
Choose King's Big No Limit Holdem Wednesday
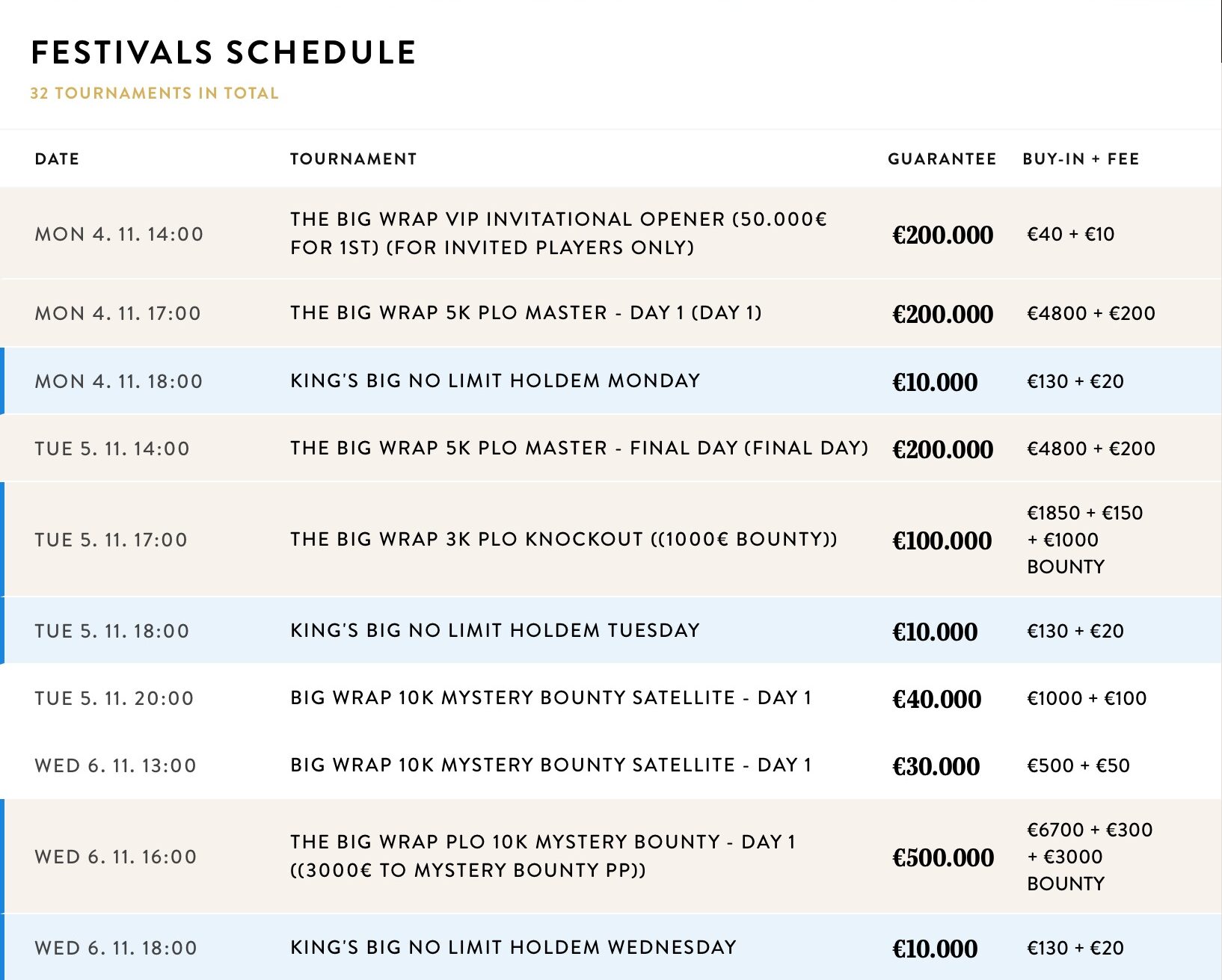pyautogui.click(x=513, y=947)
